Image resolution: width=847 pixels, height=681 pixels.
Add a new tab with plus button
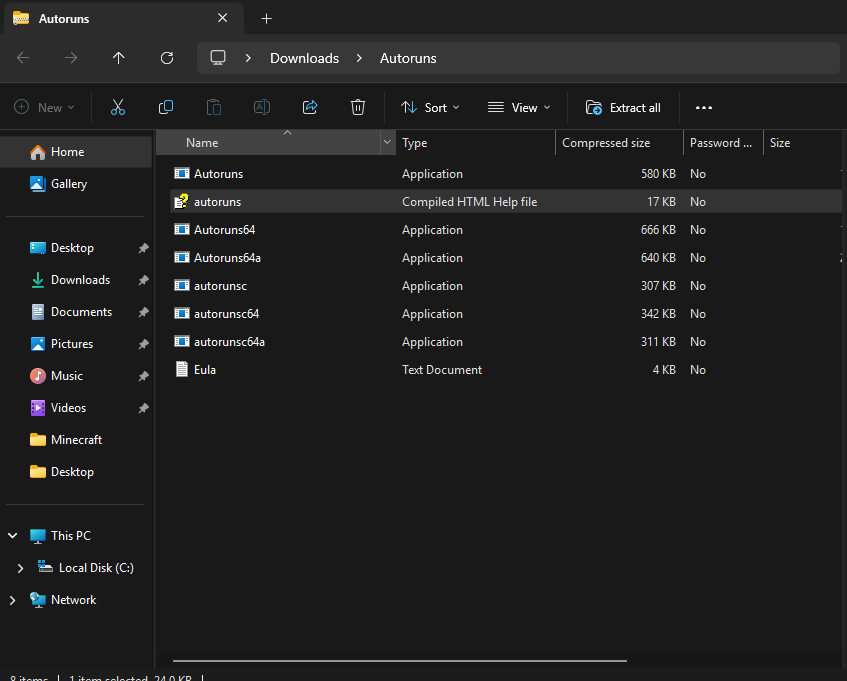point(266,18)
